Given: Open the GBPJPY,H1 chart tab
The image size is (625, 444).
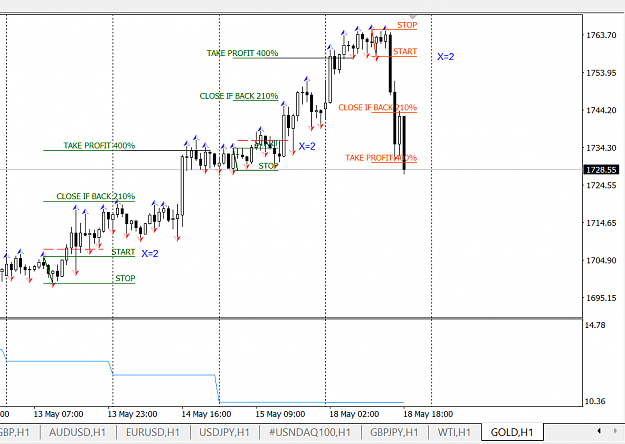Looking at the screenshot, I should tap(394, 432).
